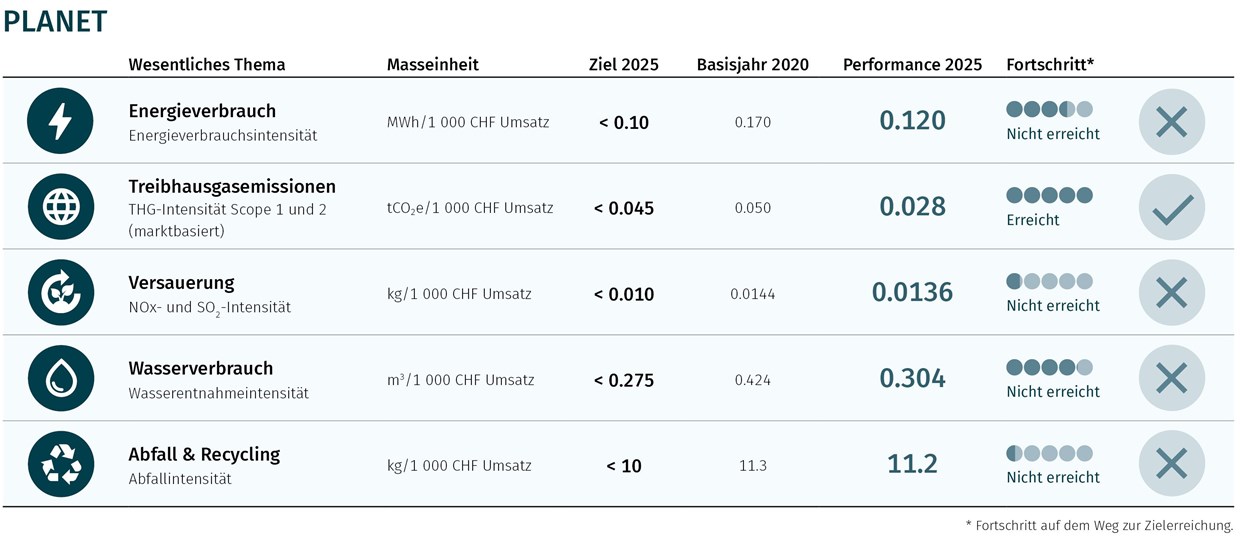
Task: Click the Abfall & Recycling topic title
Action: tap(204, 454)
